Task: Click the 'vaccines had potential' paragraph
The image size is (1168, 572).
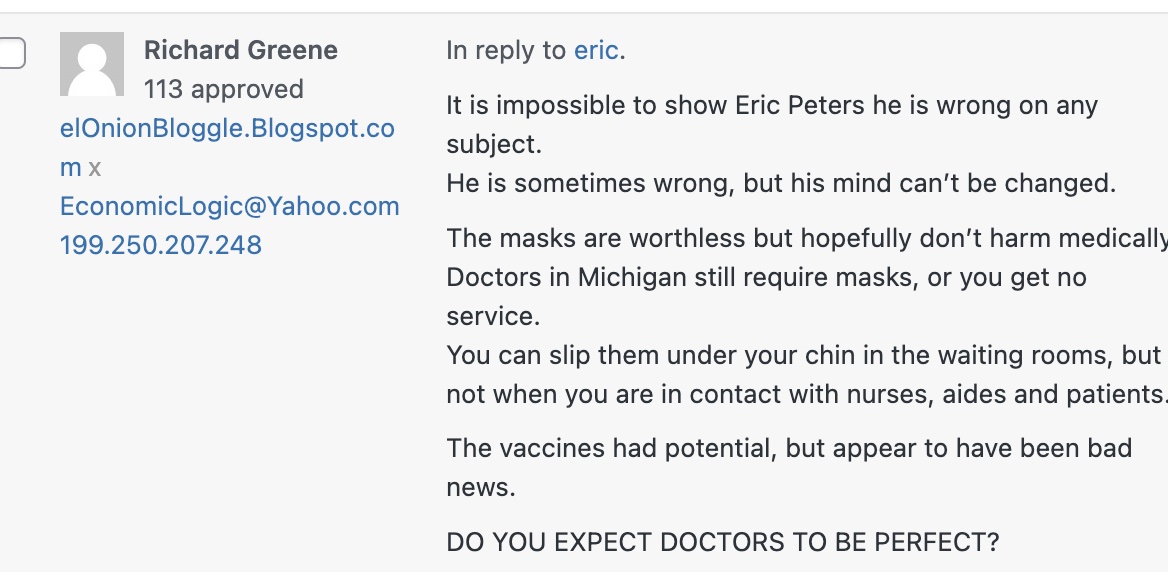Action: tap(789, 448)
